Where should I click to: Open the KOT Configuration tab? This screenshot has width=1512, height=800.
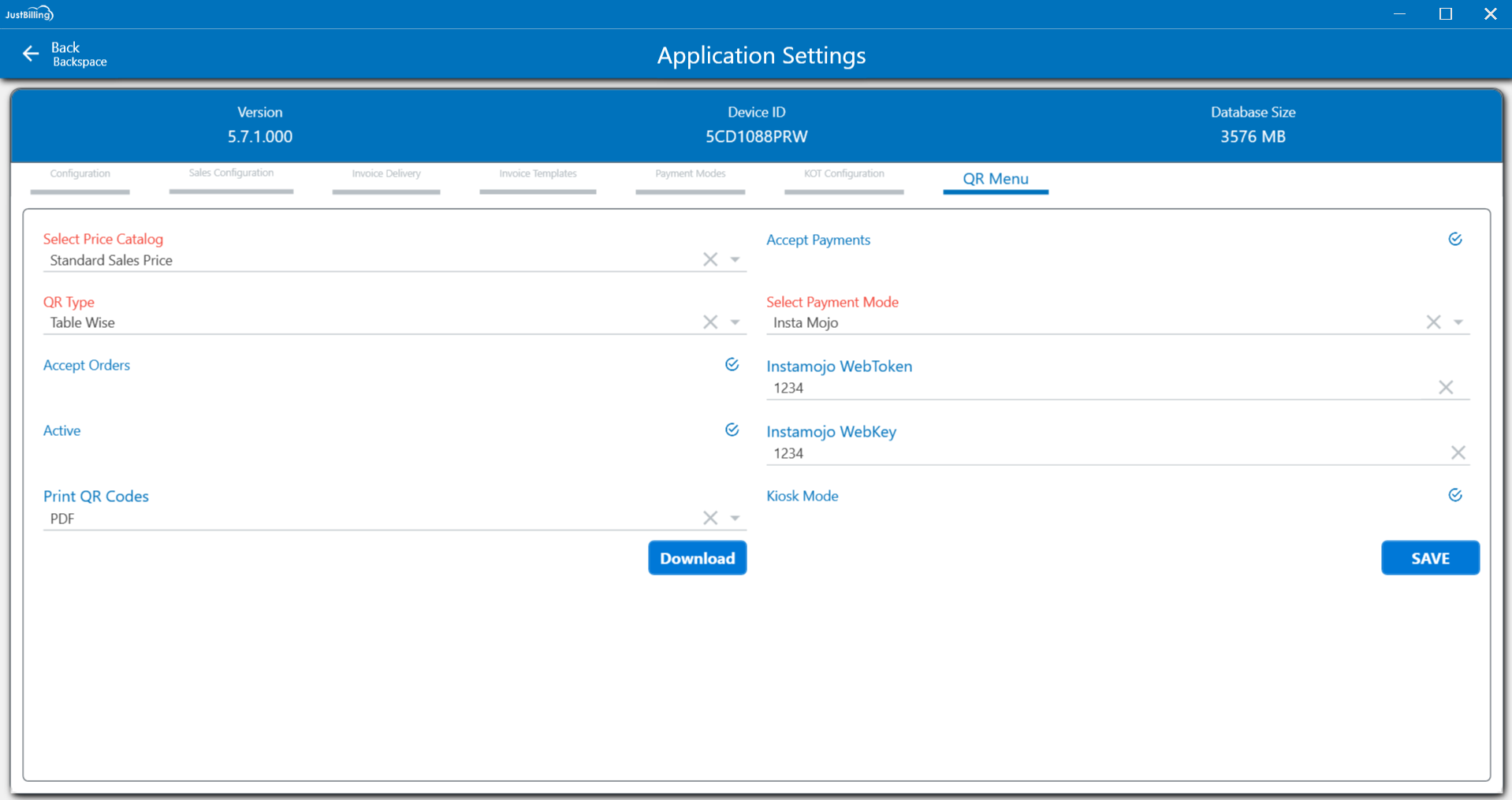click(844, 174)
